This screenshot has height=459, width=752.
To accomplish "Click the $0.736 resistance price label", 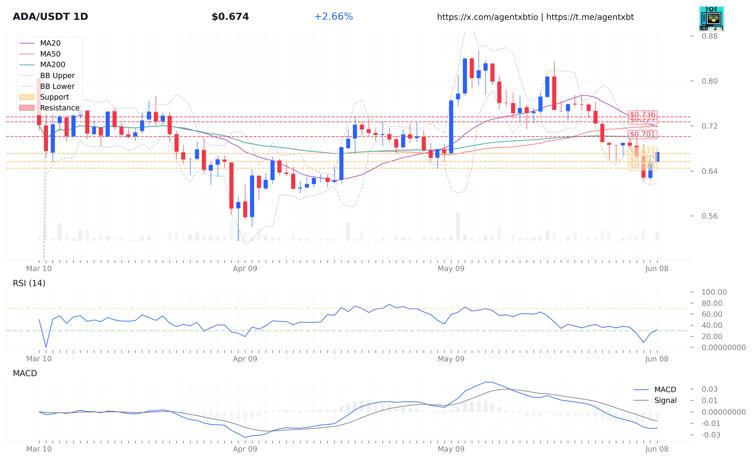I will tap(643, 115).
